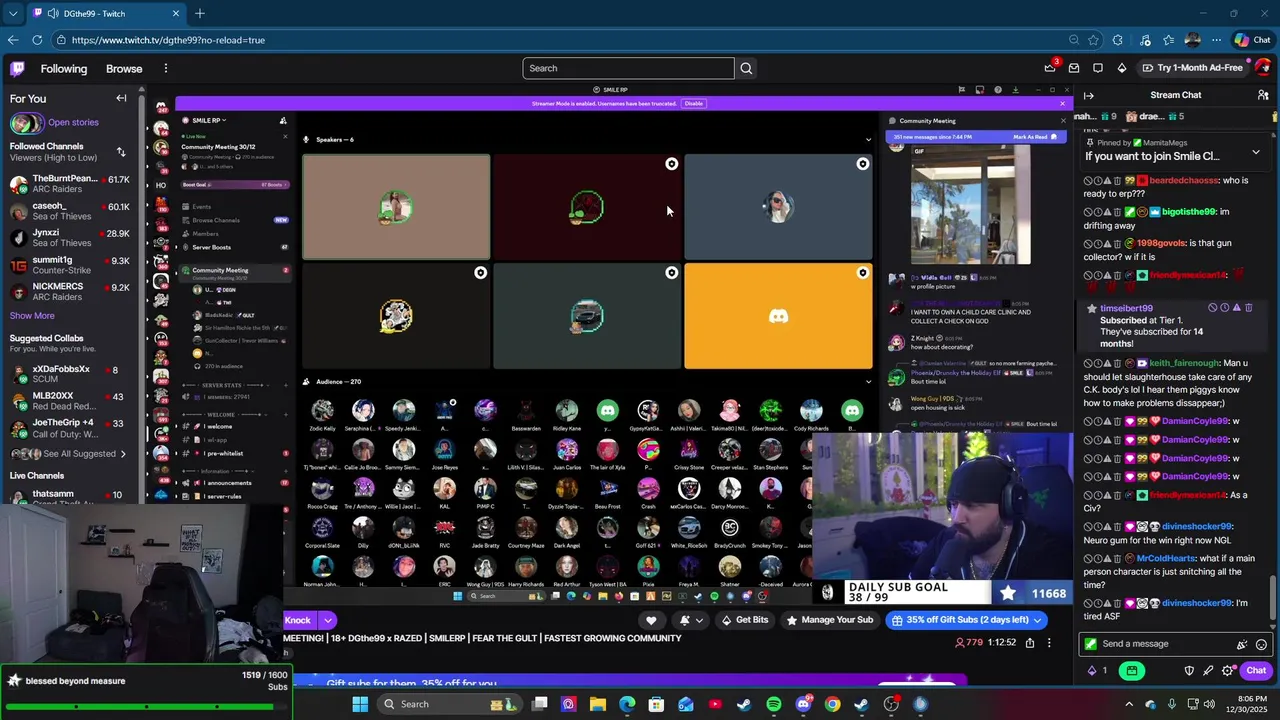Disable Streamer Mode in Discord banner
The image size is (1280, 720).
pyautogui.click(x=693, y=103)
